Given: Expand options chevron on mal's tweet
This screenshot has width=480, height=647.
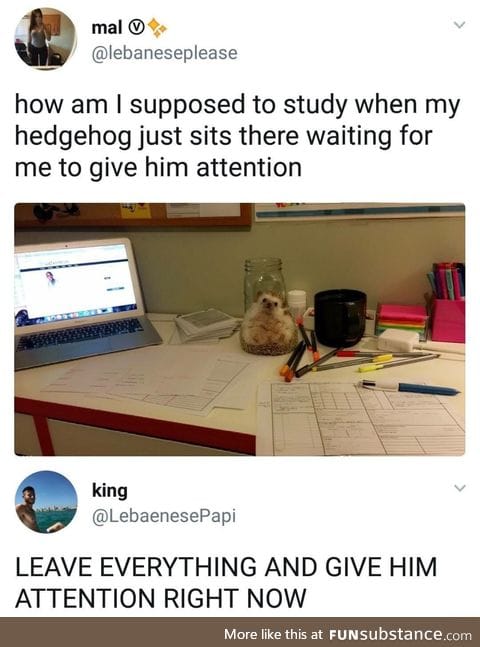Looking at the screenshot, I should (x=460, y=25).
